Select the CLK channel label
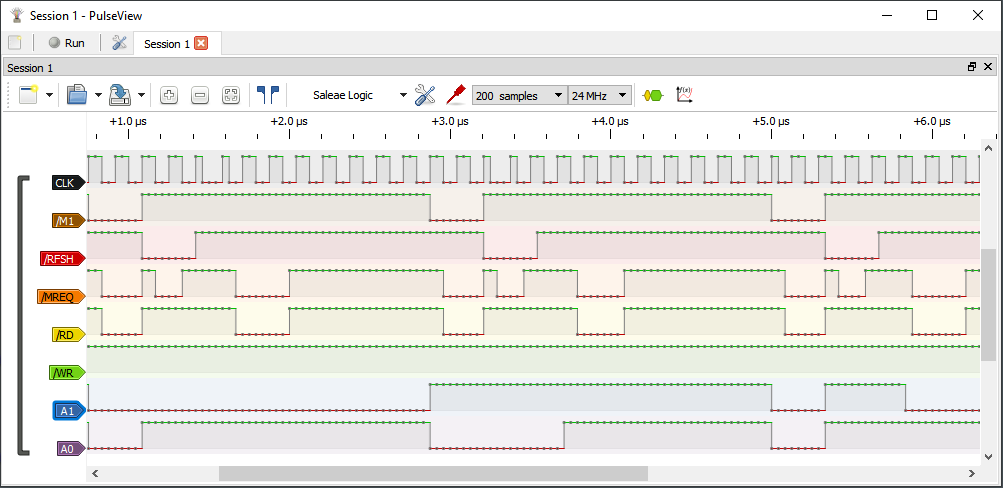 pyautogui.click(x=66, y=182)
